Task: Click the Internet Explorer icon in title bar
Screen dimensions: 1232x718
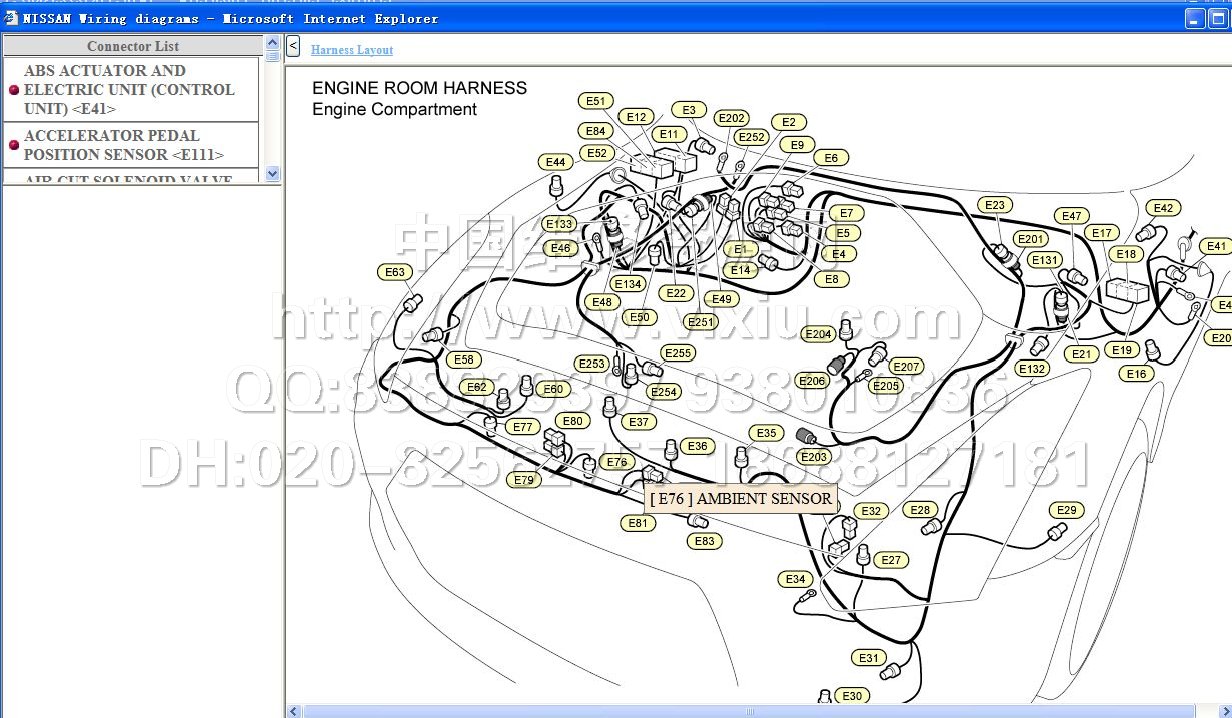Action: point(11,18)
